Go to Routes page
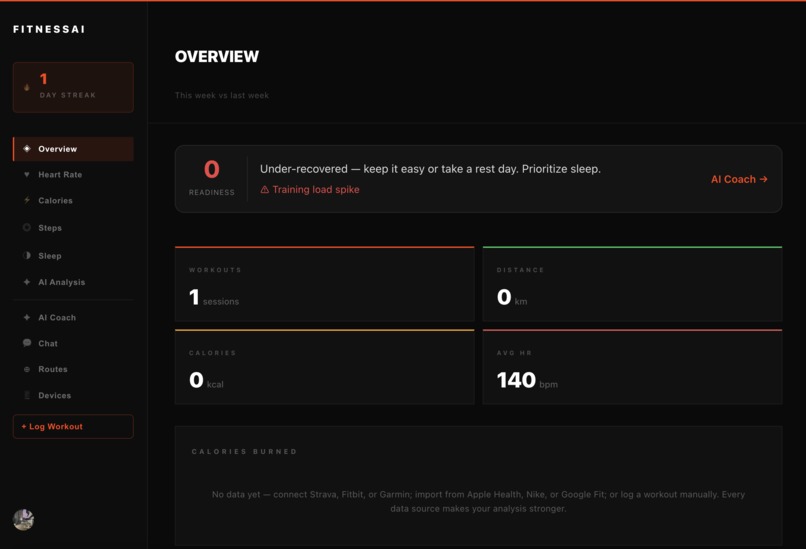Viewport: 806px width, 549px height. 73,369
